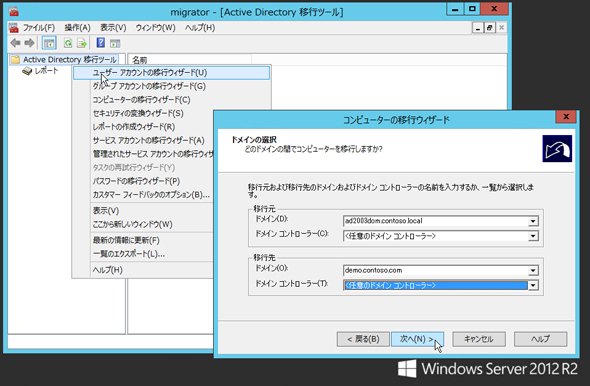590x386 pixels.
Task: Select the レポート node icon
Action: click(27, 71)
